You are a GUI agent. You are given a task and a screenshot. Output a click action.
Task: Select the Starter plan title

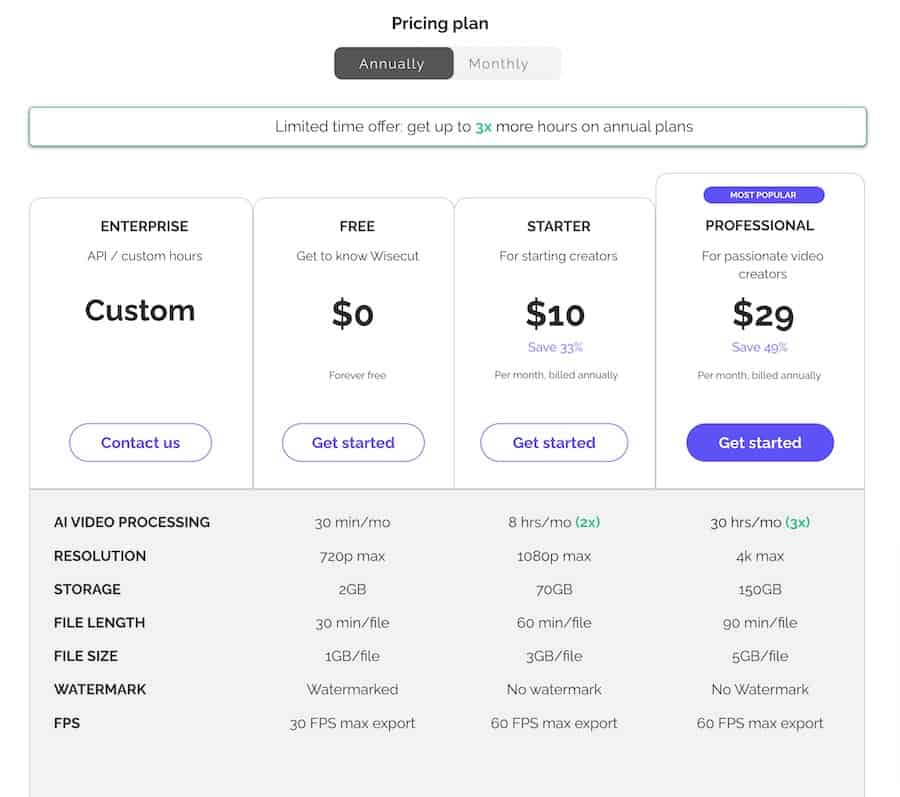558,226
